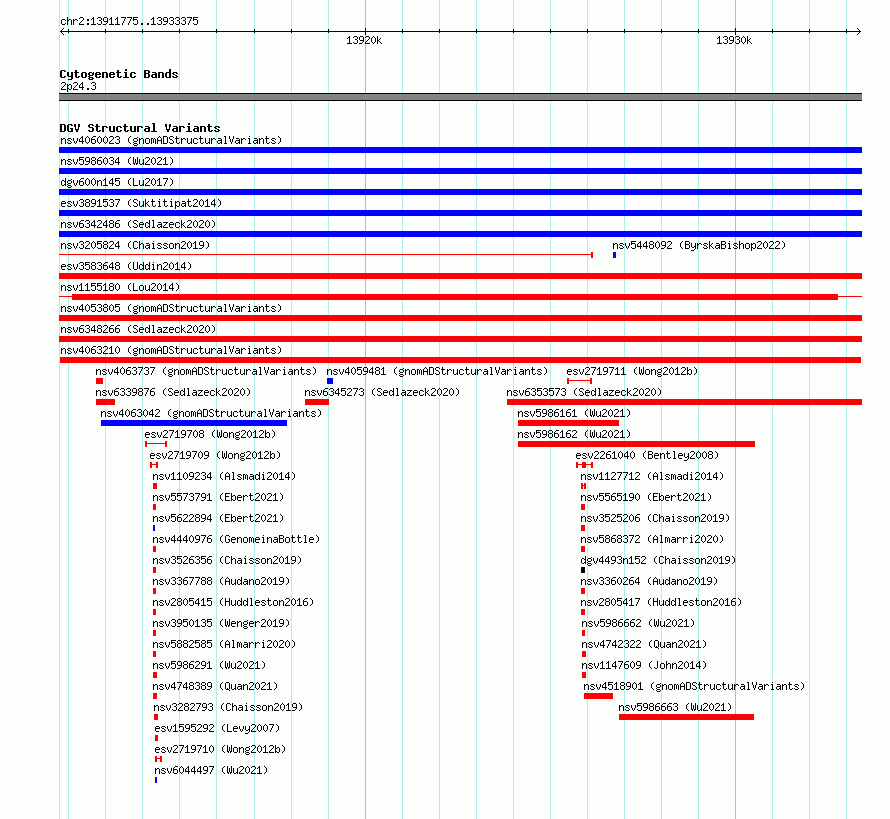Open nsv3282793 (Chaisson2019) label
Viewport: 890px width, 819px height.
pos(228,707)
